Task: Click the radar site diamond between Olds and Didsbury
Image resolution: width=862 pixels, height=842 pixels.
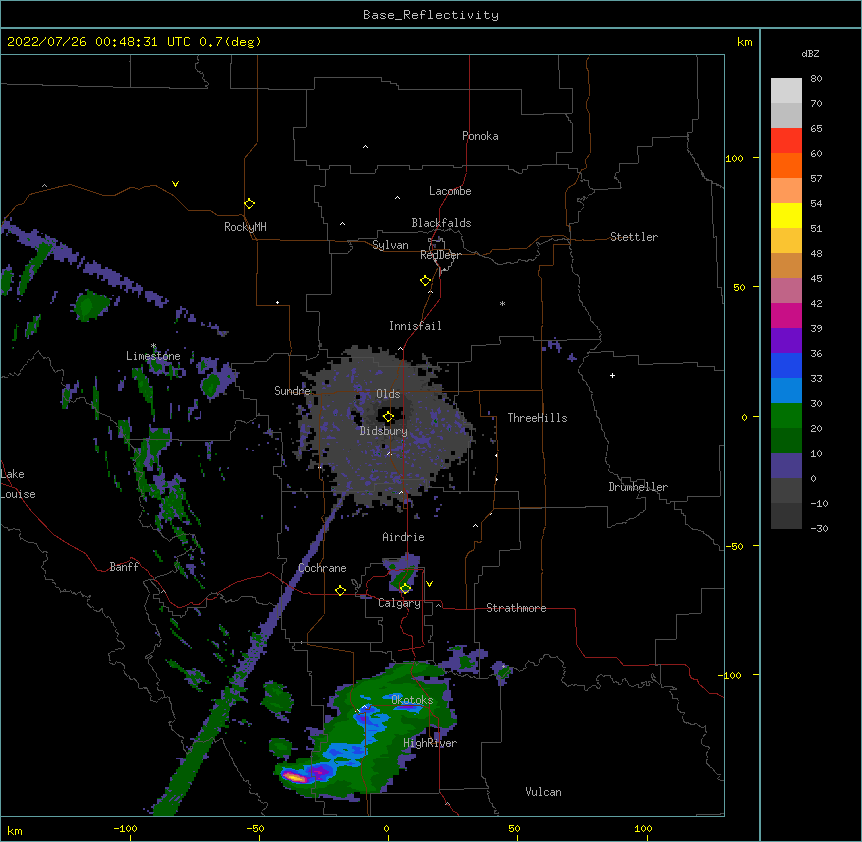Action: pos(388,417)
